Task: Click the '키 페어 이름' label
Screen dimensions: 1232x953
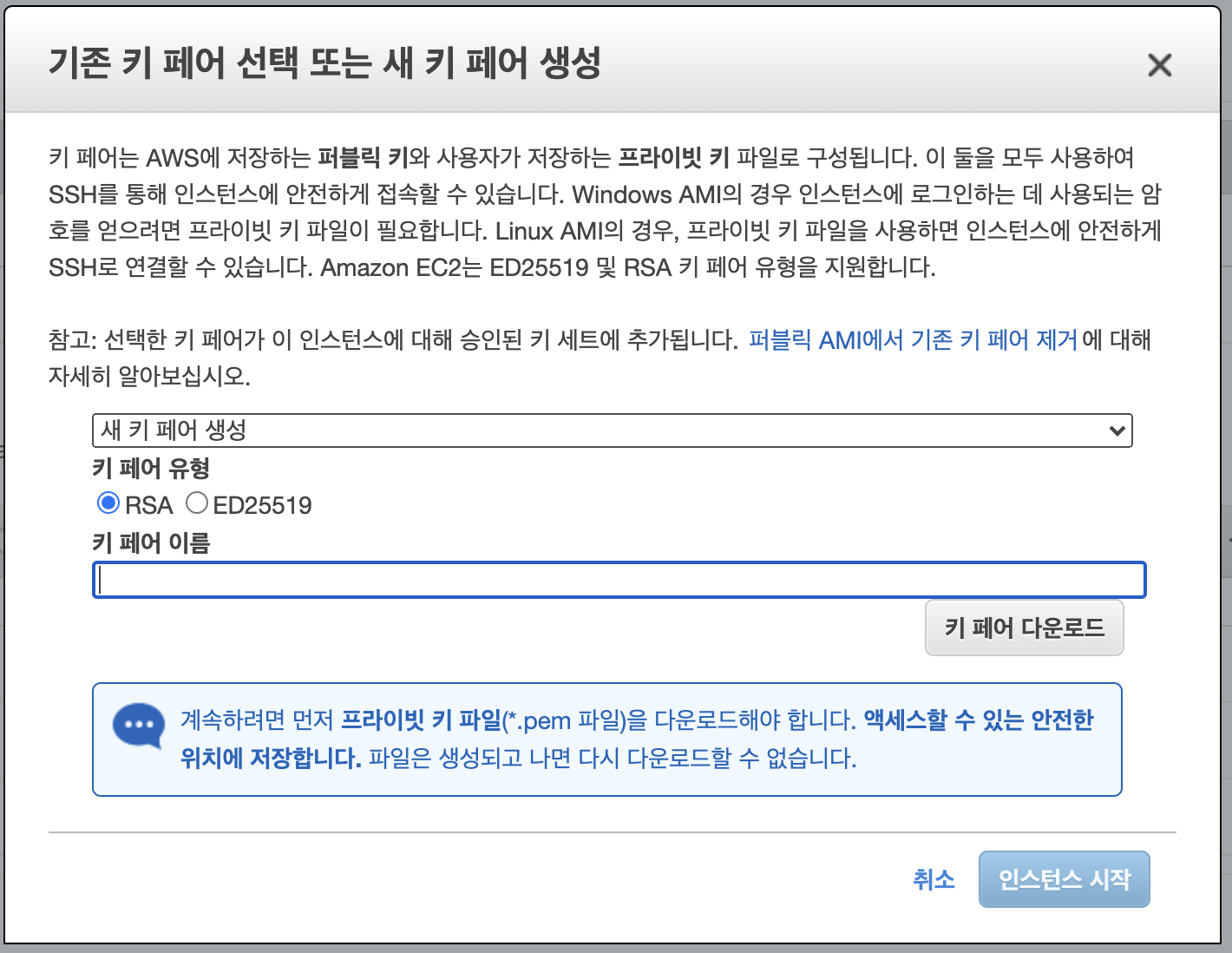Action: tap(151, 543)
